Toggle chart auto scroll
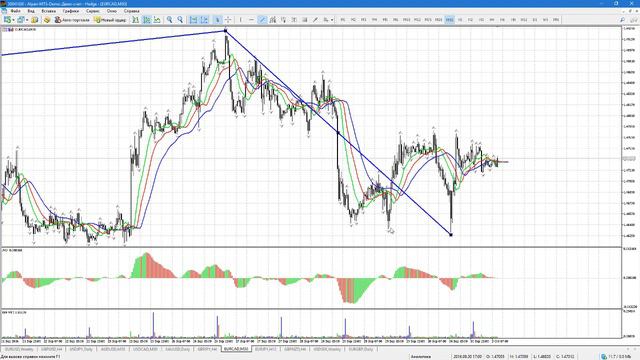 tap(193, 20)
